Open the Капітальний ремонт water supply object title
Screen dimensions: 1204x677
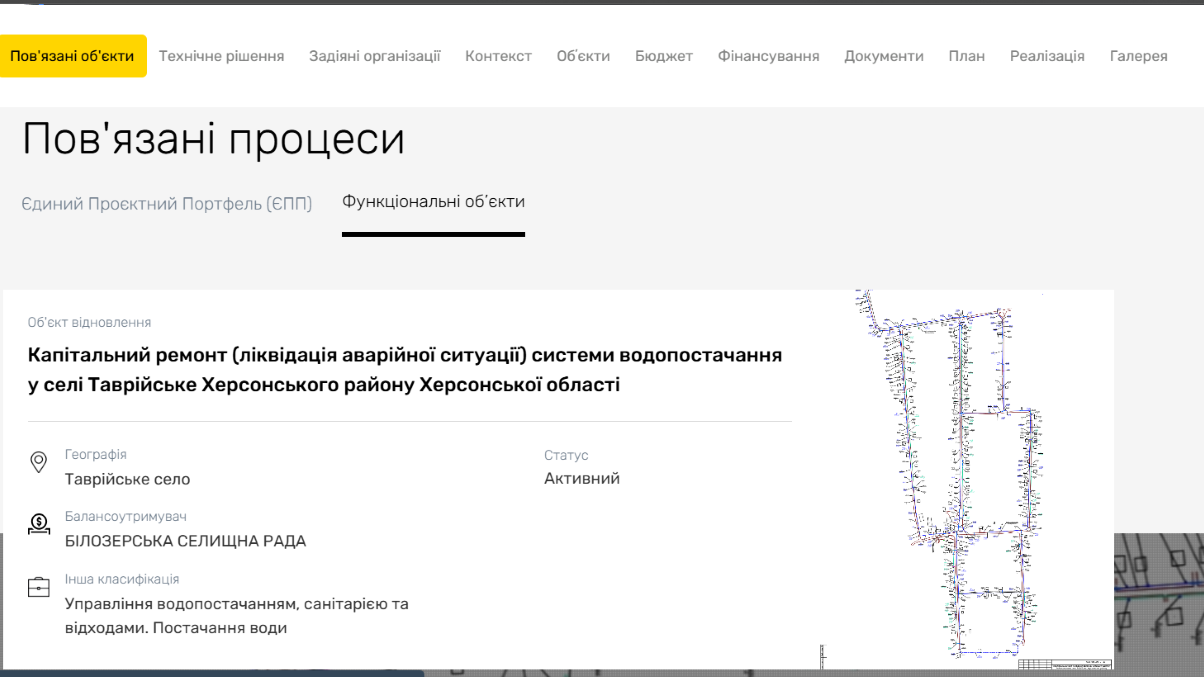coord(405,370)
